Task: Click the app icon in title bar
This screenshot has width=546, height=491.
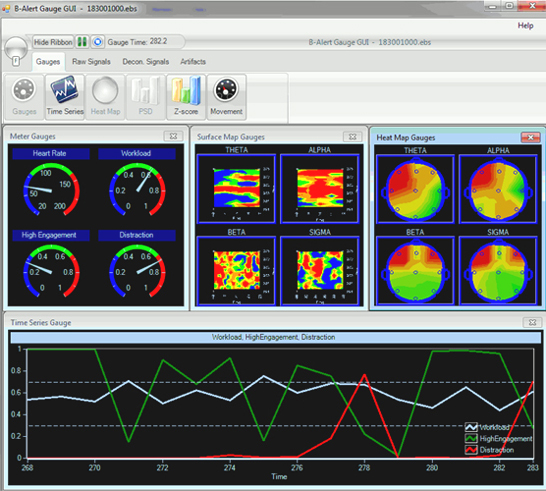Action: [6, 9]
